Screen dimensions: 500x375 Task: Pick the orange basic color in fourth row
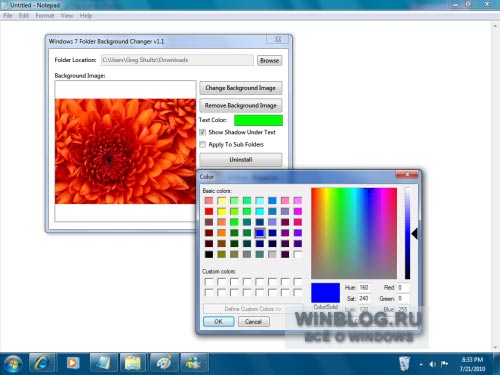click(x=222, y=233)
